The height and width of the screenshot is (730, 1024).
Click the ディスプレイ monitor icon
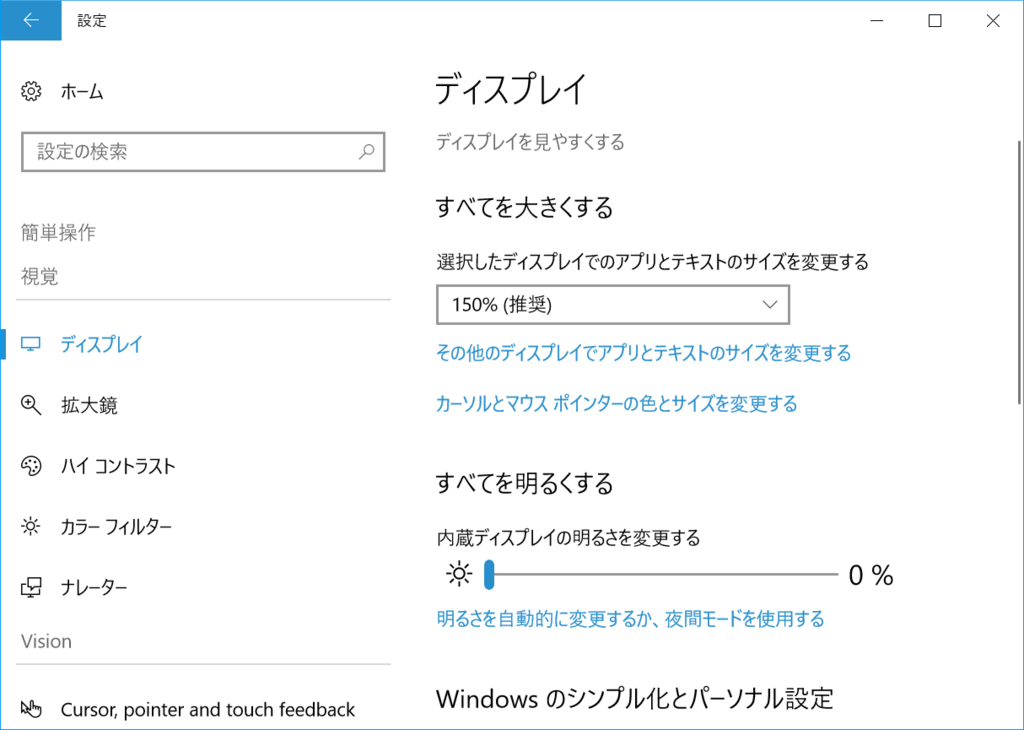pyautogui.click(x=31, y=344)
